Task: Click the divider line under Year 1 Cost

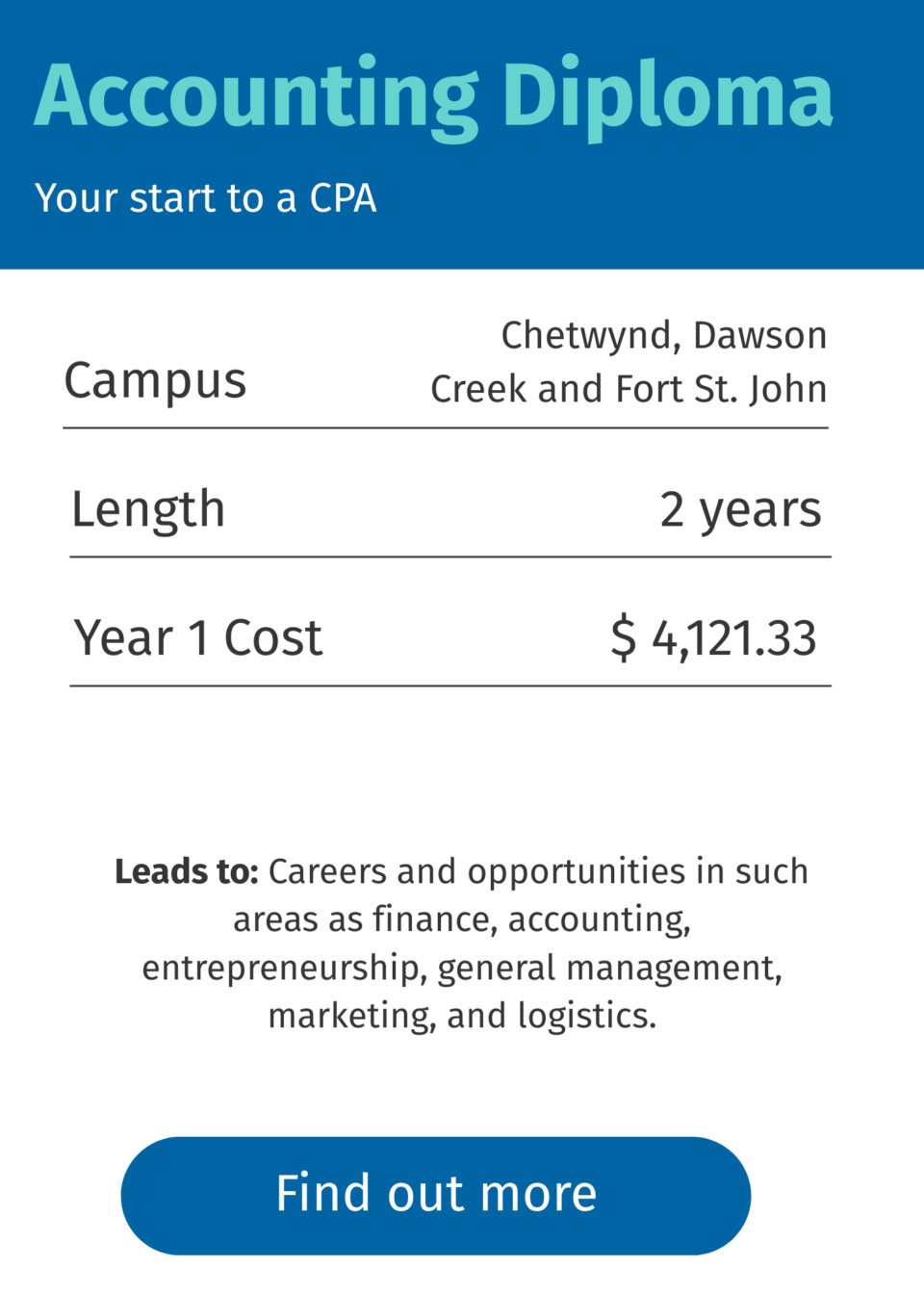Action: pyautogui.click(x=450, y=686)
